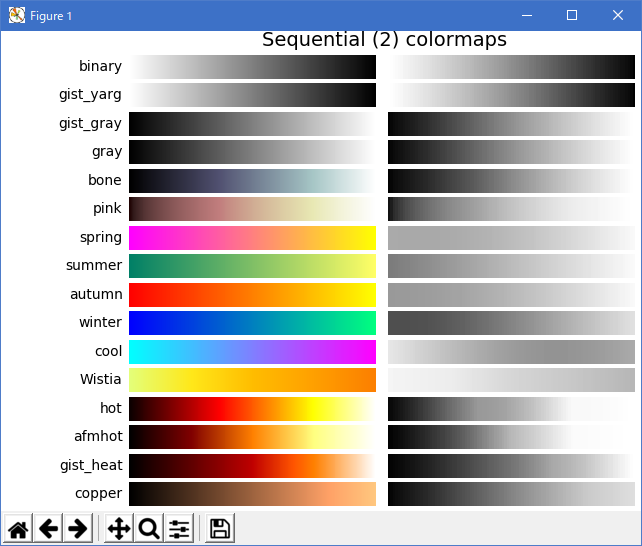Click grayscale lightness bar beside Wistia
This screenshot has height=546, width=642.
(511, 380)
